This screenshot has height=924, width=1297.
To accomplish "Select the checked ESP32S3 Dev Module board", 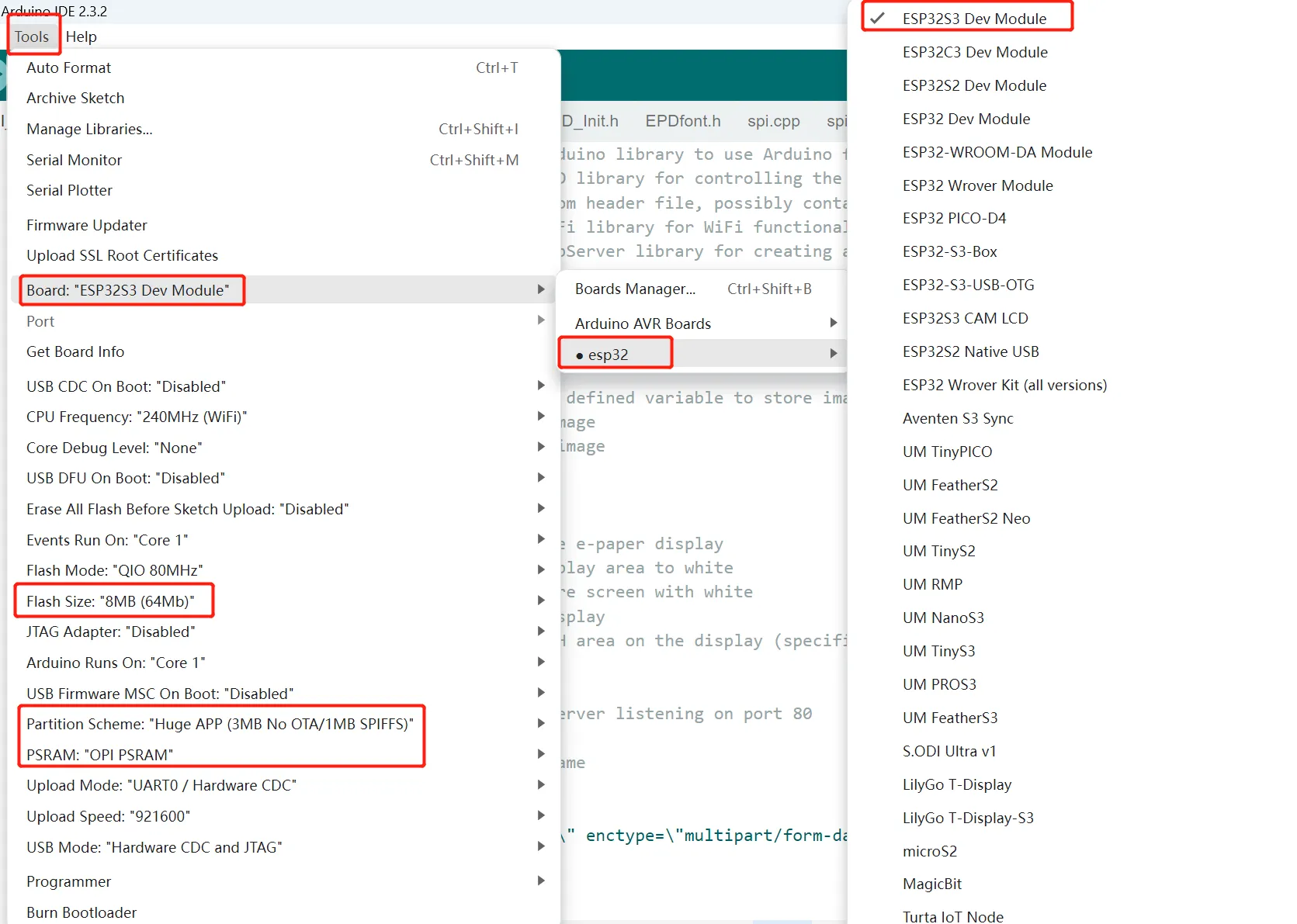I will pos(974,19).
